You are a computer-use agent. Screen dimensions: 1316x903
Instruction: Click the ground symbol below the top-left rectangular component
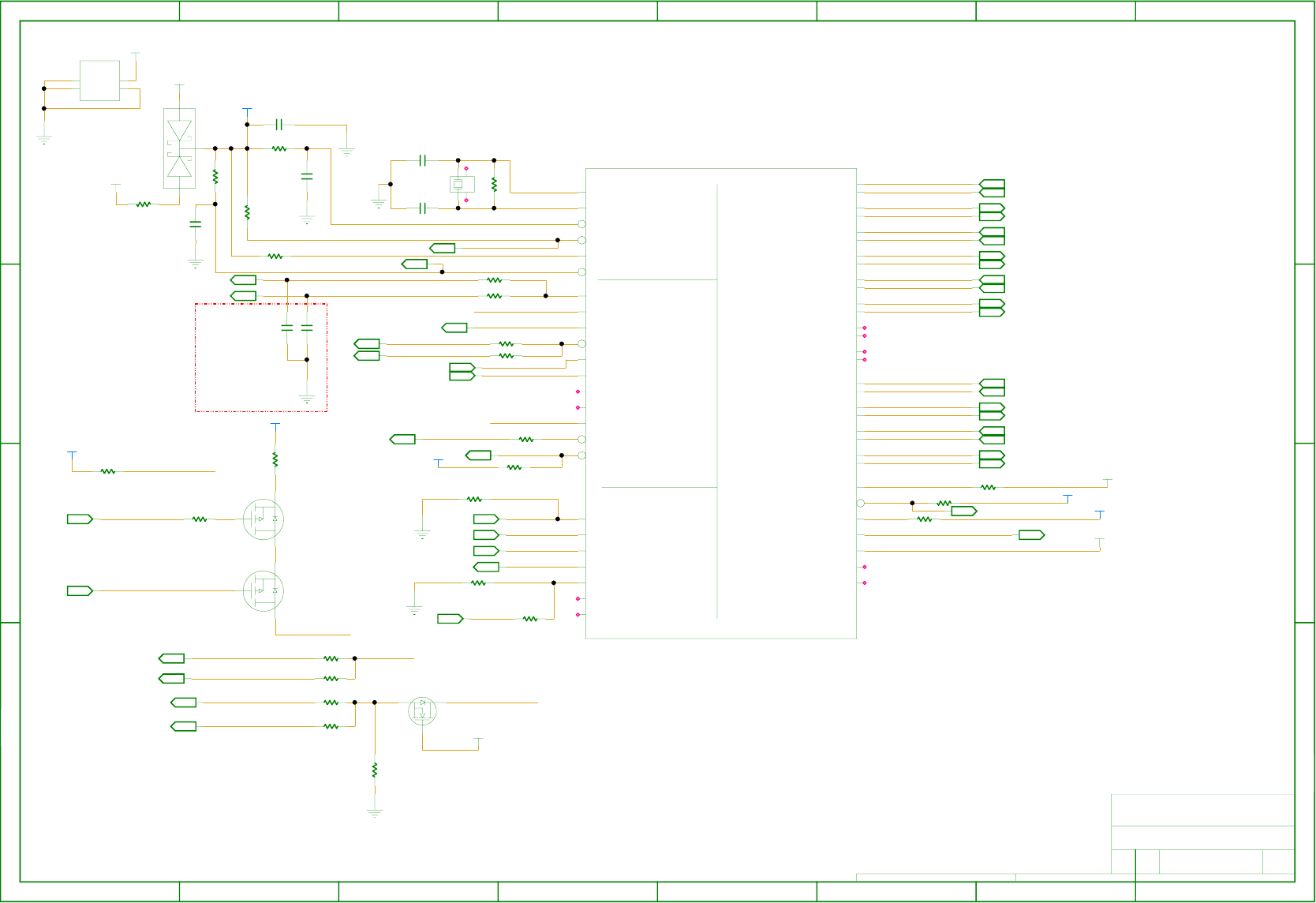point(44,140)
